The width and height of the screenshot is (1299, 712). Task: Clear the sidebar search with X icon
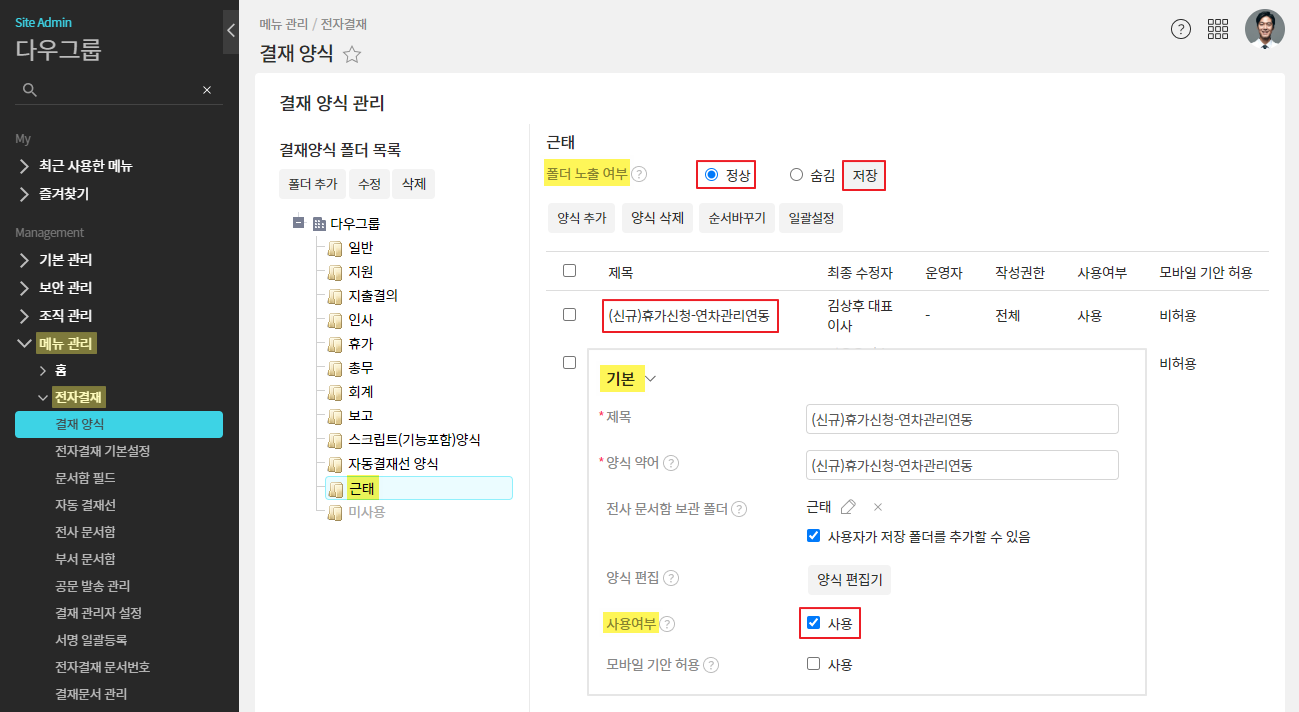pyautogui.click(x=207, y=90)
